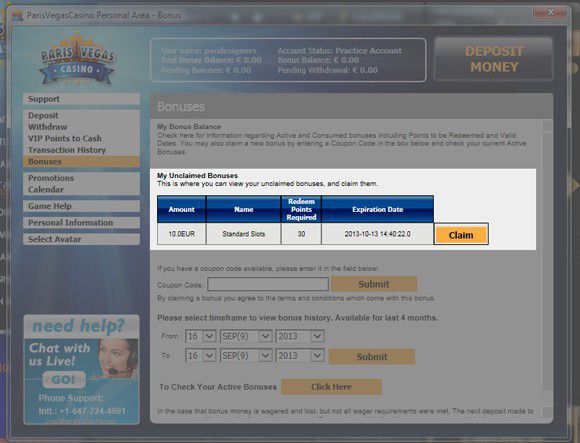Select the Bonuses menu item

[x=81, y=162]
